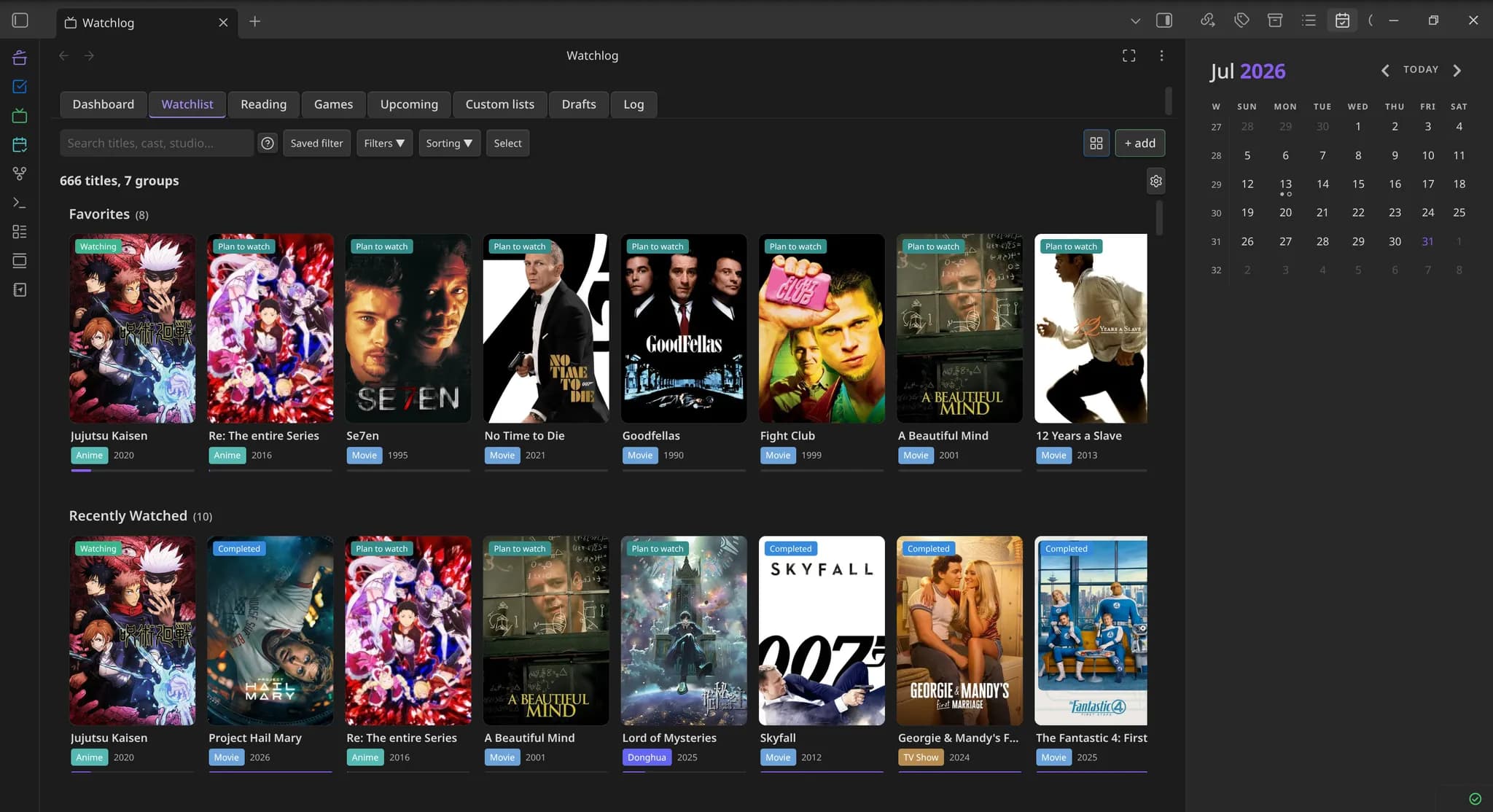The image size is (1493, 812).
Task: Switch to the Games tab
Action: 333,104
